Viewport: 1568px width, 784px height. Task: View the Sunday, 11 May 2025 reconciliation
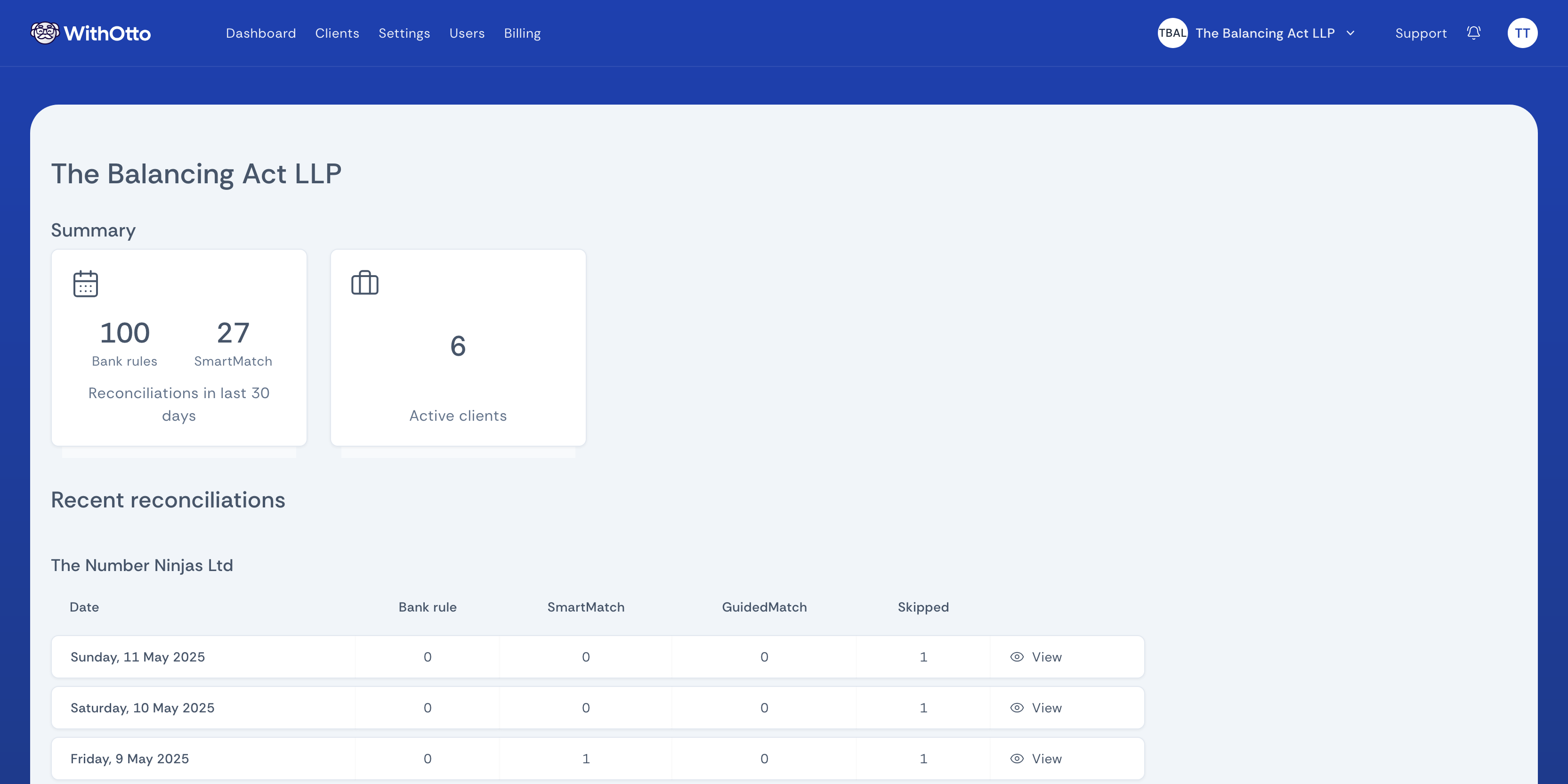click(1036, 657)
